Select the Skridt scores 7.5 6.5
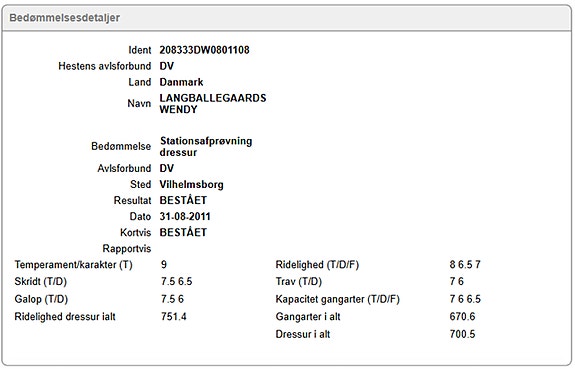The width and height of the screenshot is (575, 369). coord(176,281)
